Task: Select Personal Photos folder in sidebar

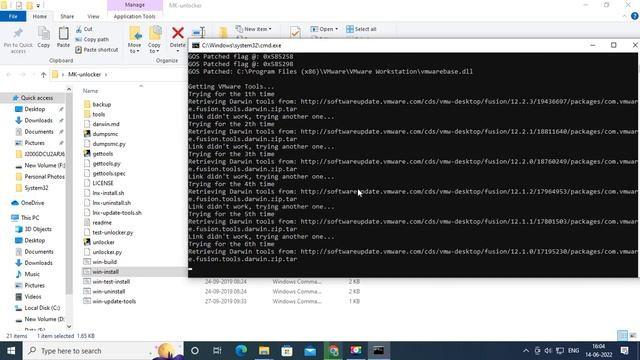Action: pyautogui.click(x=44, y=176)
